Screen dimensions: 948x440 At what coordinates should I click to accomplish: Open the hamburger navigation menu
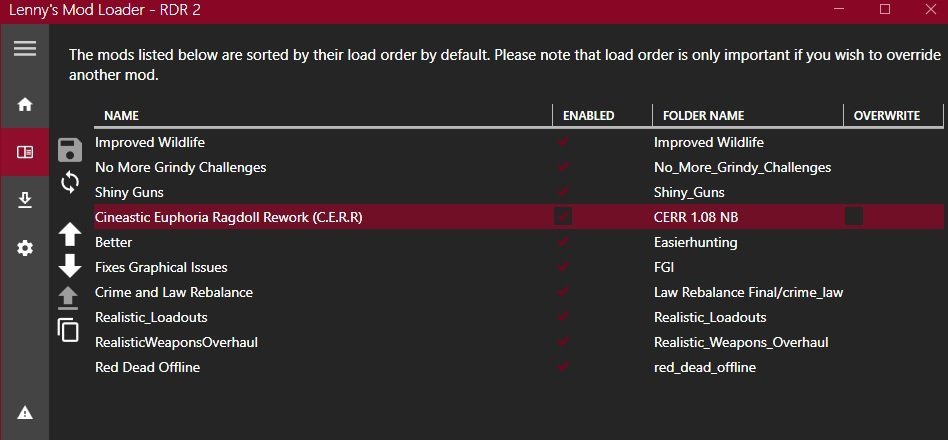(x=25, y=48)
